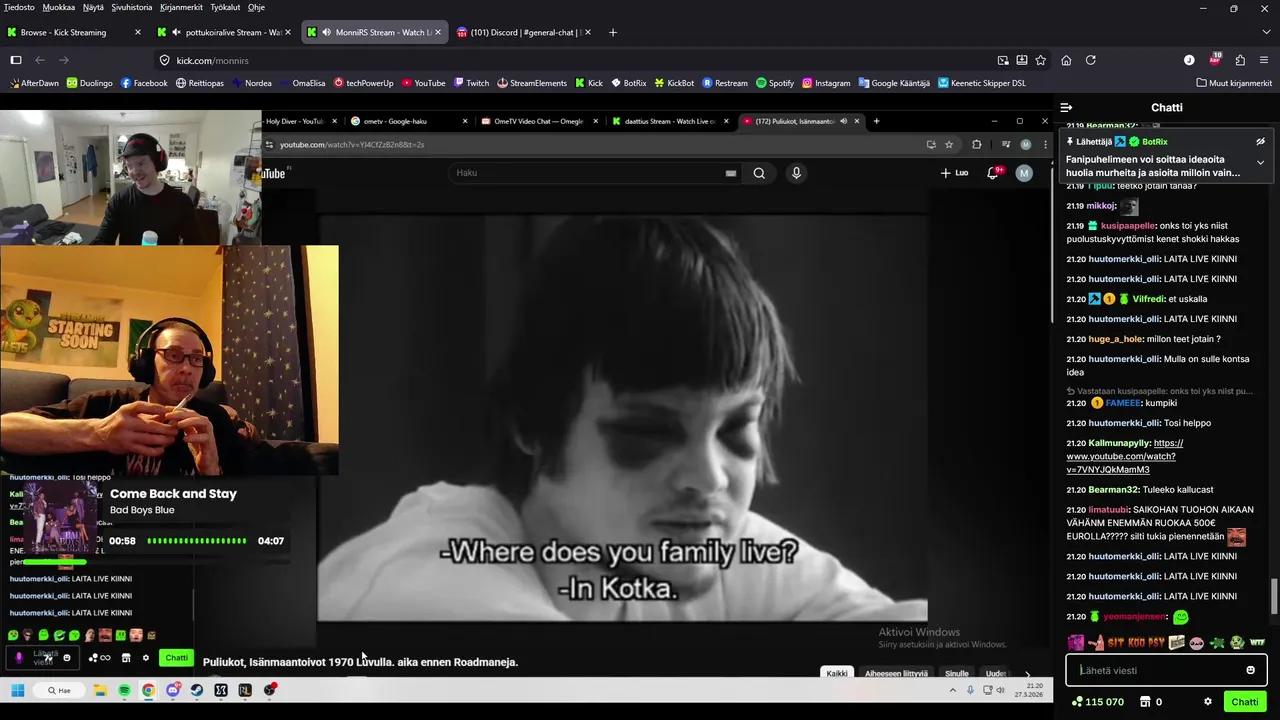Show more filter chips arrow
1280x720 pixels.
[x=1027, y=673]
